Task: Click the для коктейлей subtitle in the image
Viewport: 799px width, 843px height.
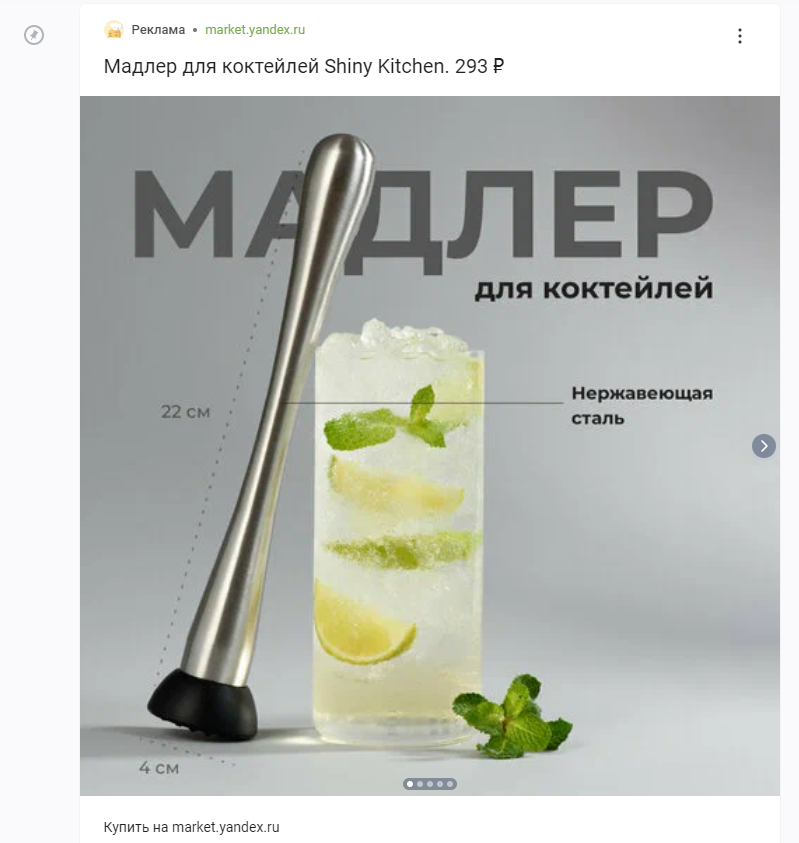Action: pyautogui.click(x=594, y=288)
